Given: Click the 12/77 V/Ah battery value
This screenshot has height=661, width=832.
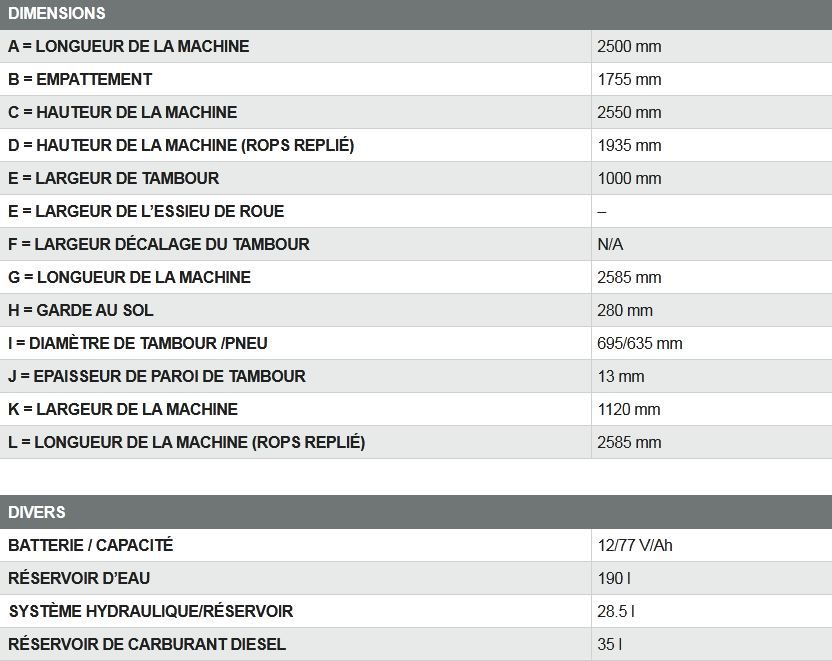Looking at the screenshot, I should pyautogui.click(x=635, y=545).
